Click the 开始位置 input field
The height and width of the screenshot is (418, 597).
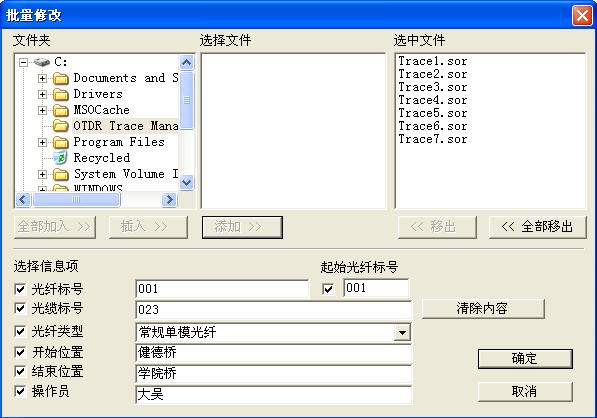pyautogui.click(x=273, y=353)
